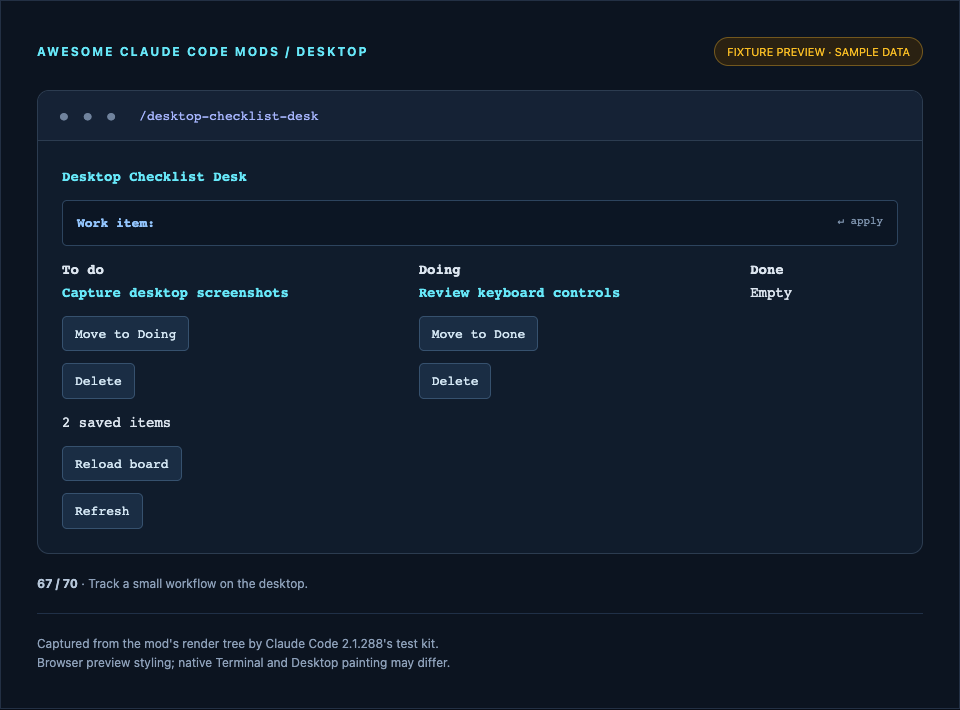This screenshot has width=960, height=710.
Task: Click the Browser preview styling note
Action: [x=243, y=662]
